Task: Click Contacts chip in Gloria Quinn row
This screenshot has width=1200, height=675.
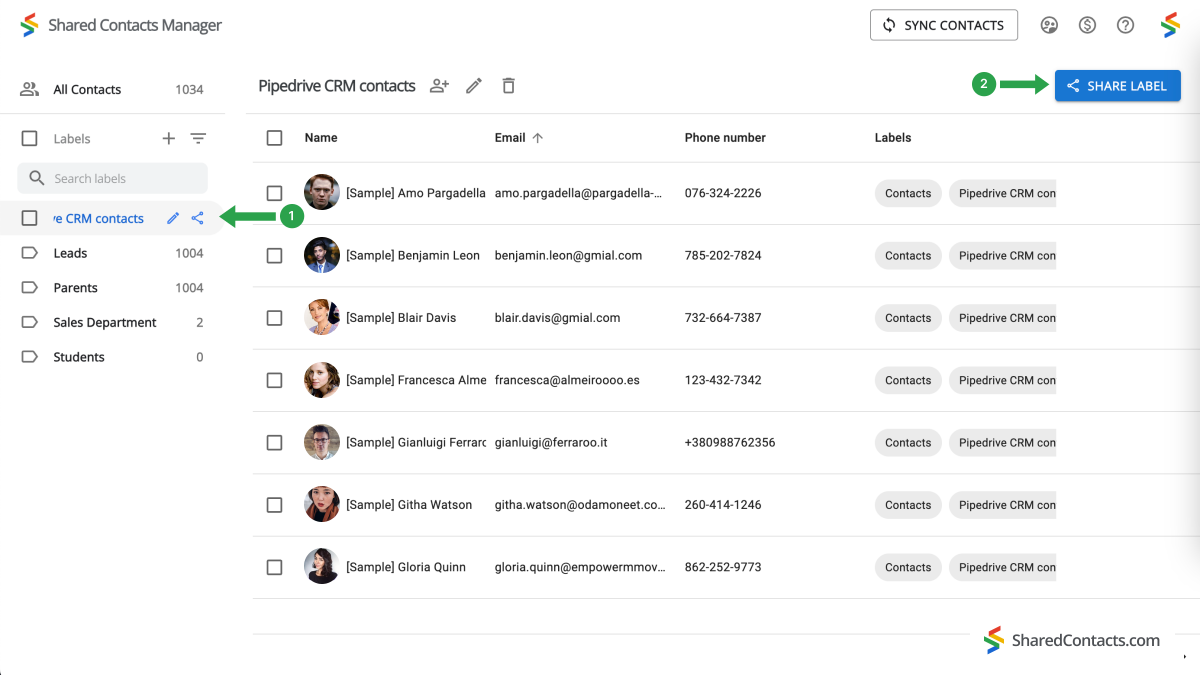Action: click(x=908, y=567)
